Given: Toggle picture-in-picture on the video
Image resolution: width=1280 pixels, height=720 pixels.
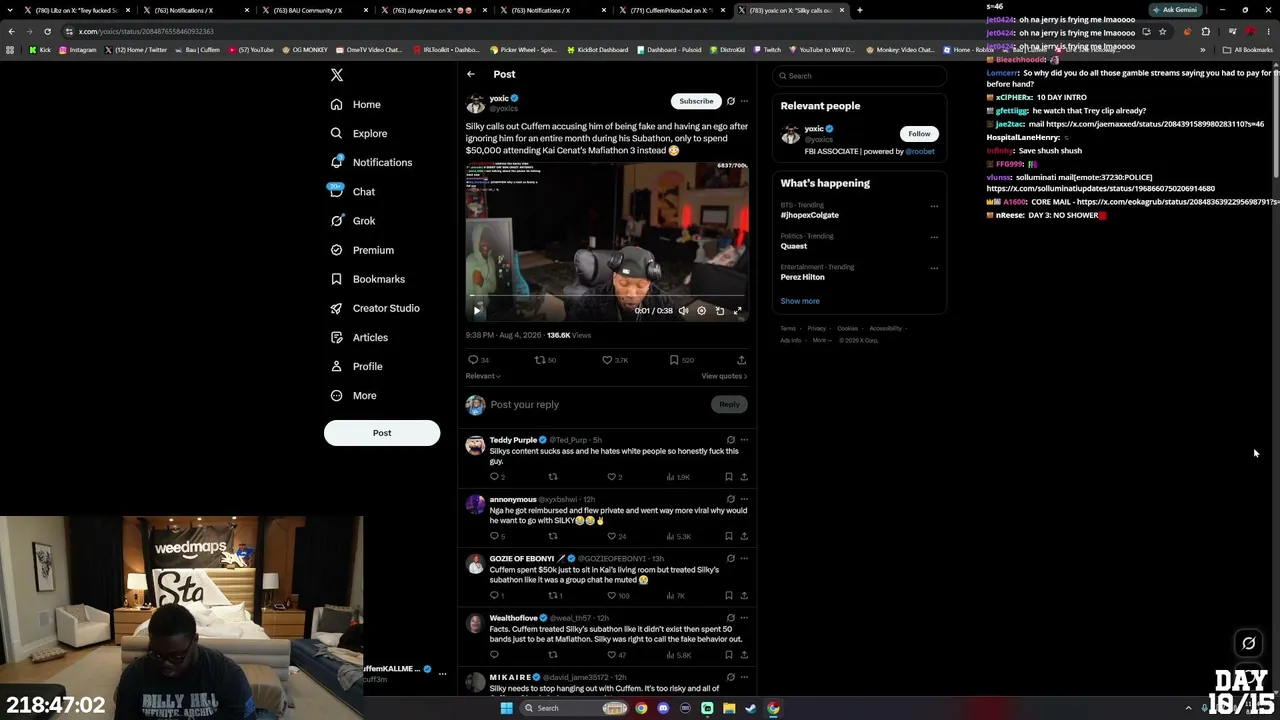Looking at the screenshot, I should click(x=720, y=310).
